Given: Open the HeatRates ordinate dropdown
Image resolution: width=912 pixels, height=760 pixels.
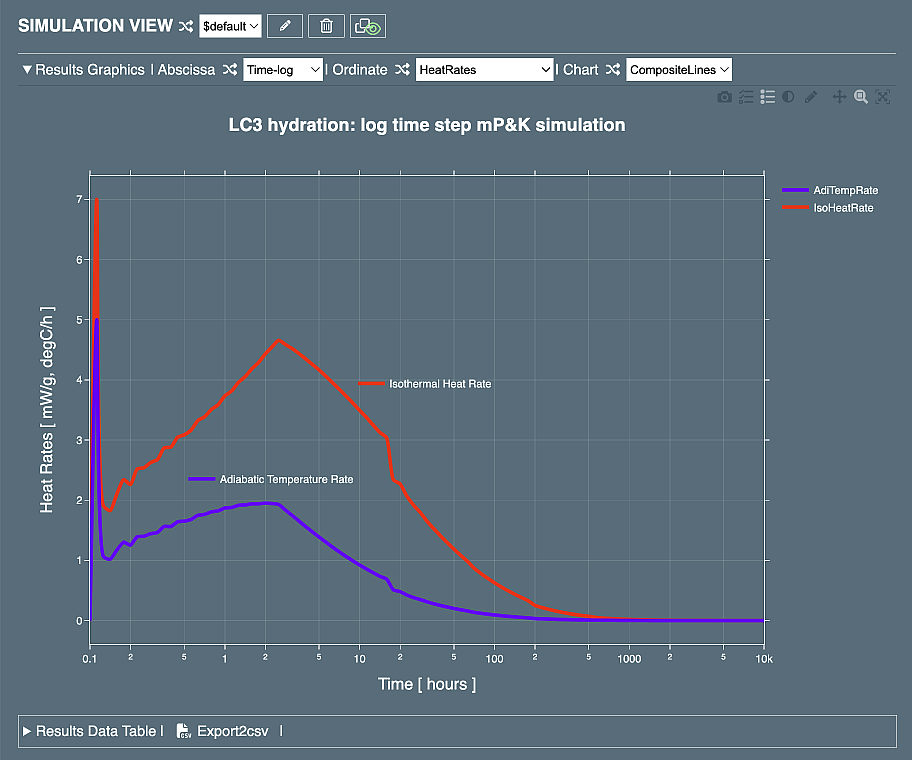Looking at the screenshot, I should (484, 70).
